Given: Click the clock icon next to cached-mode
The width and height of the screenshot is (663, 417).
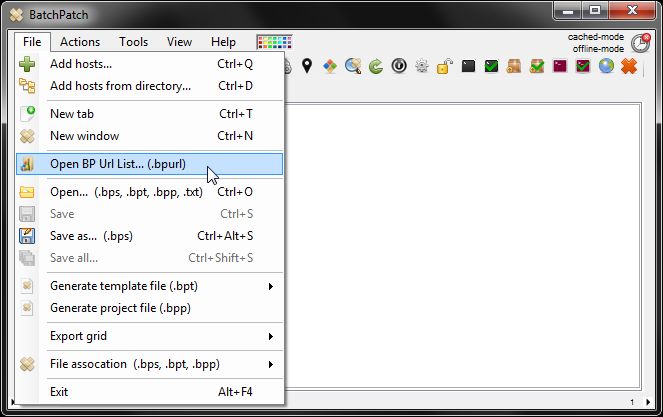Looking at the screenshot, I should coord(641,43).
